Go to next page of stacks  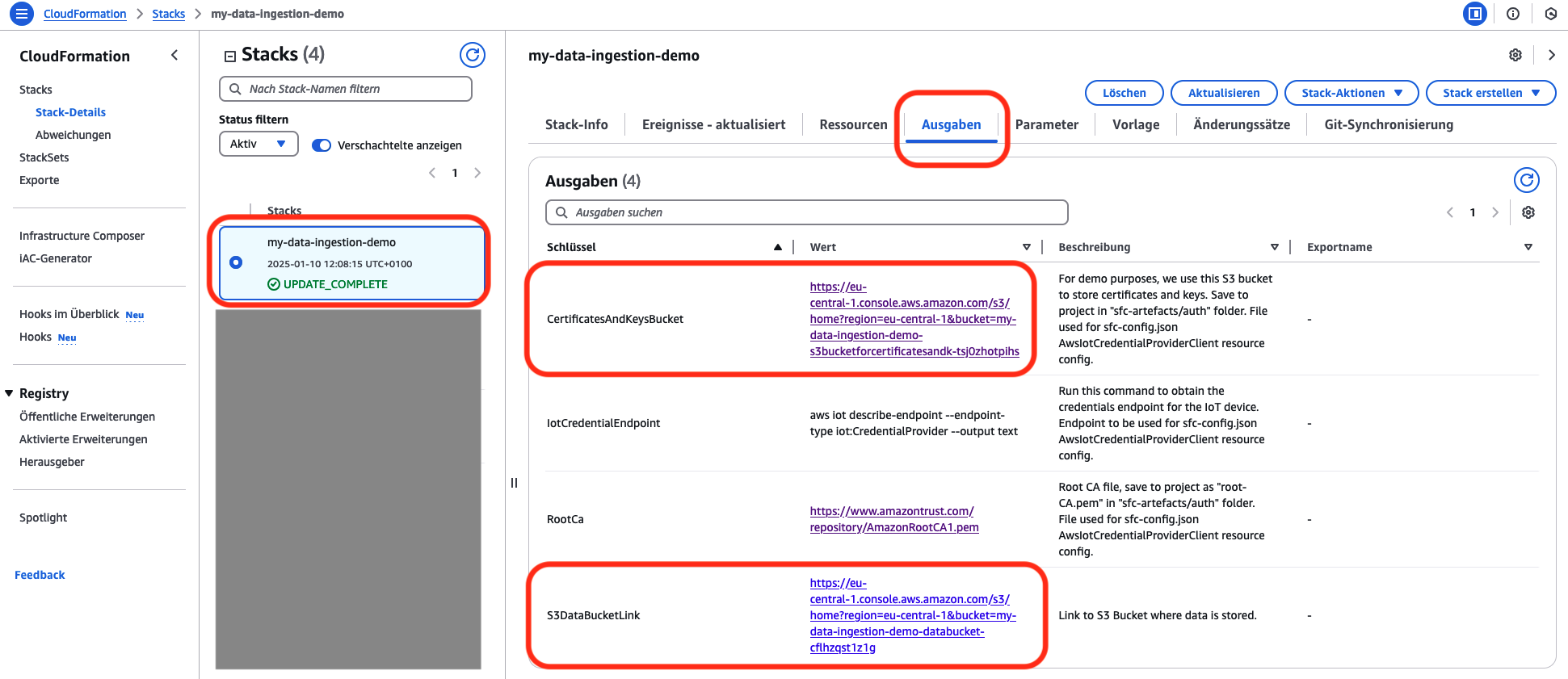[x=477, y=173]
